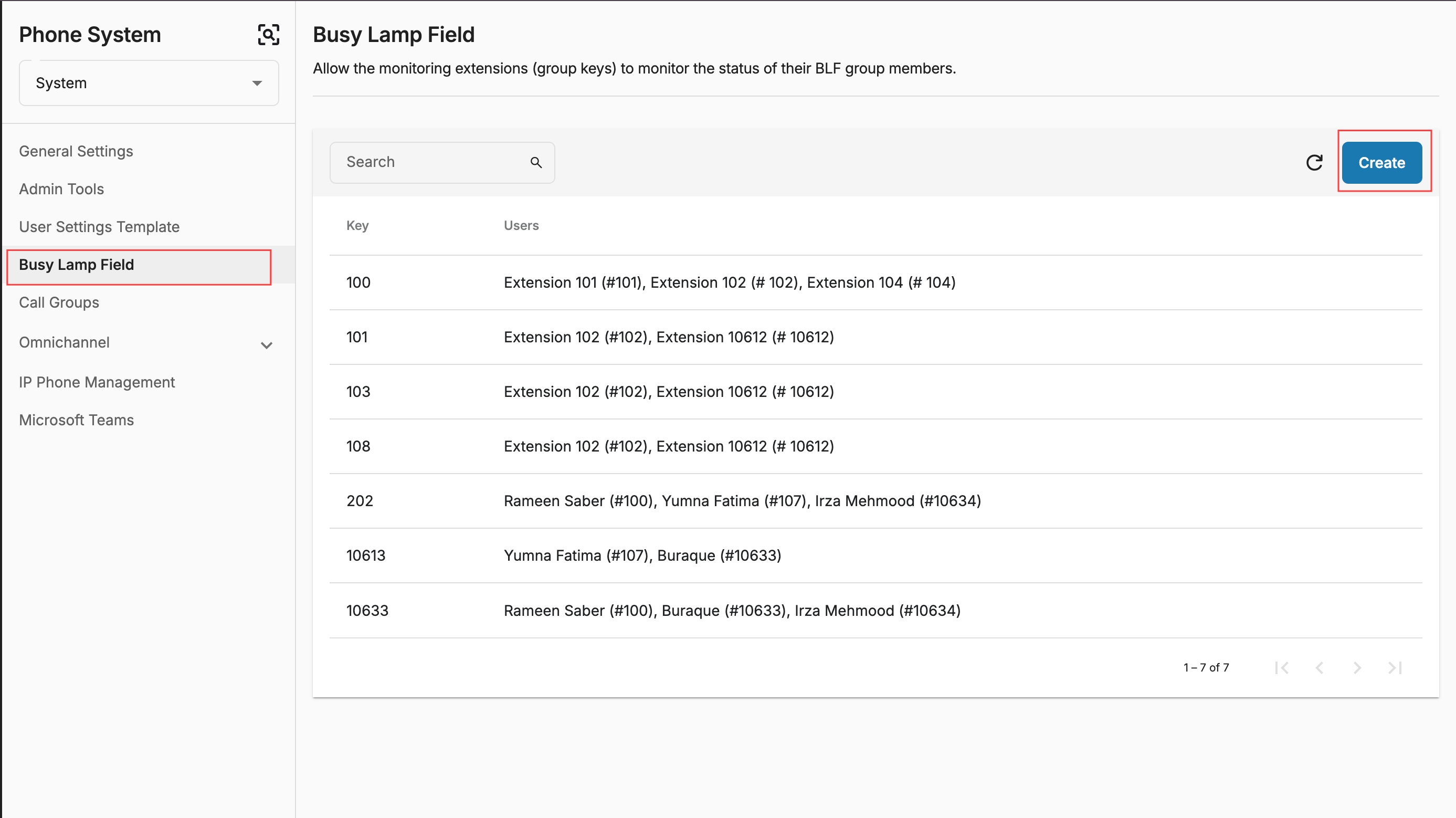Screen dimensions: 1456x818
Task: Select the row with key 10613
Action: click(875, 555)
